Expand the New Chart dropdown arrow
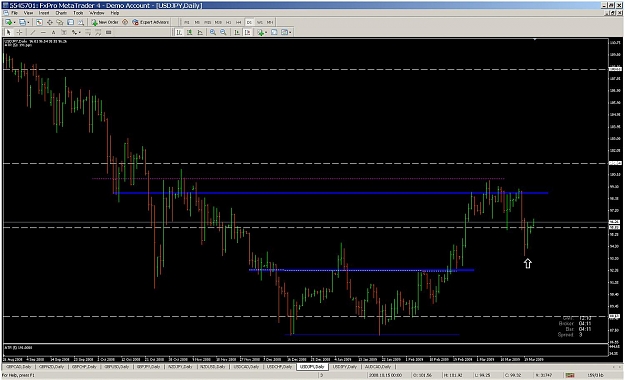The image size is (625, 380). coord(14,23)
